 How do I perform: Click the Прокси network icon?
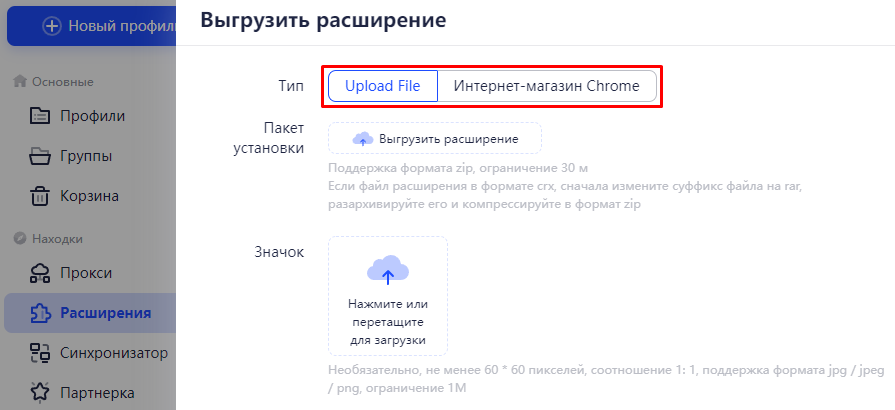tap(39, 274)
